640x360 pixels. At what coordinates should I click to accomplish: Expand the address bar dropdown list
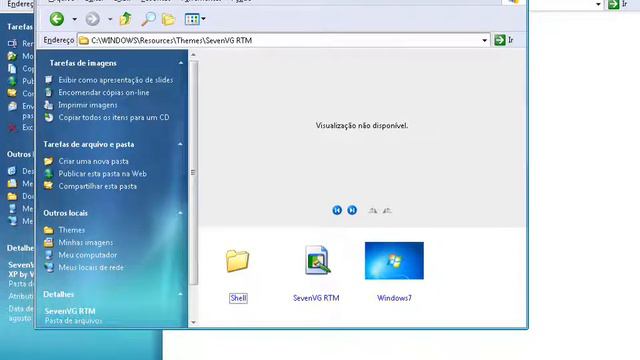484,40
